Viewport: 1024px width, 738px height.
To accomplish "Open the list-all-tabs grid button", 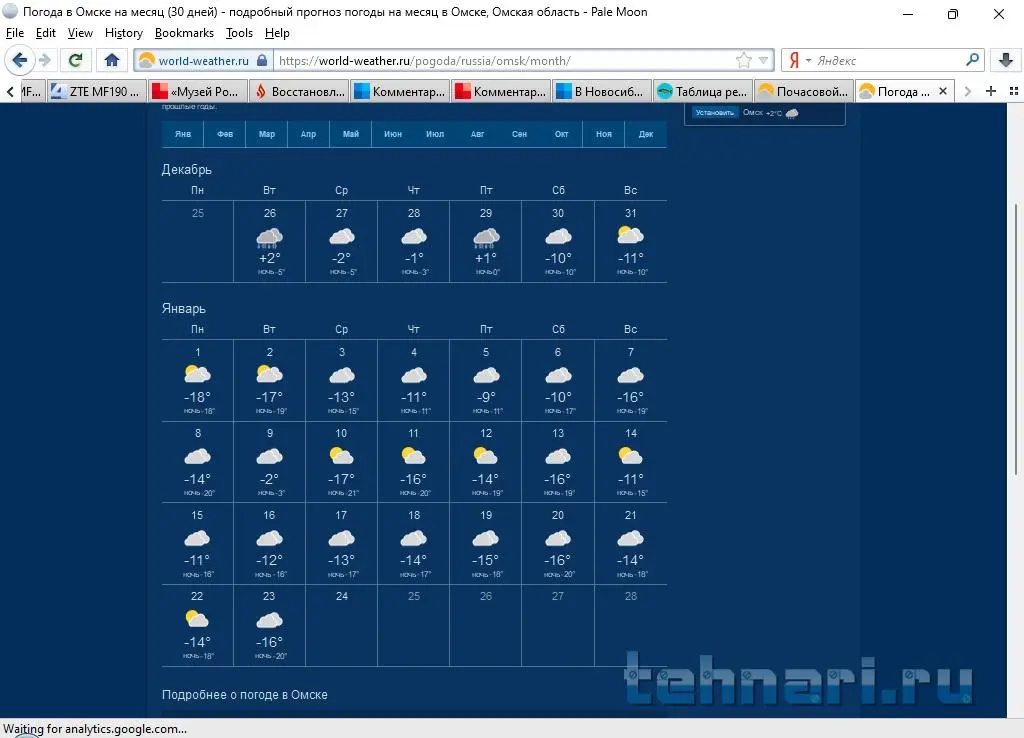I will (1014, 91).
